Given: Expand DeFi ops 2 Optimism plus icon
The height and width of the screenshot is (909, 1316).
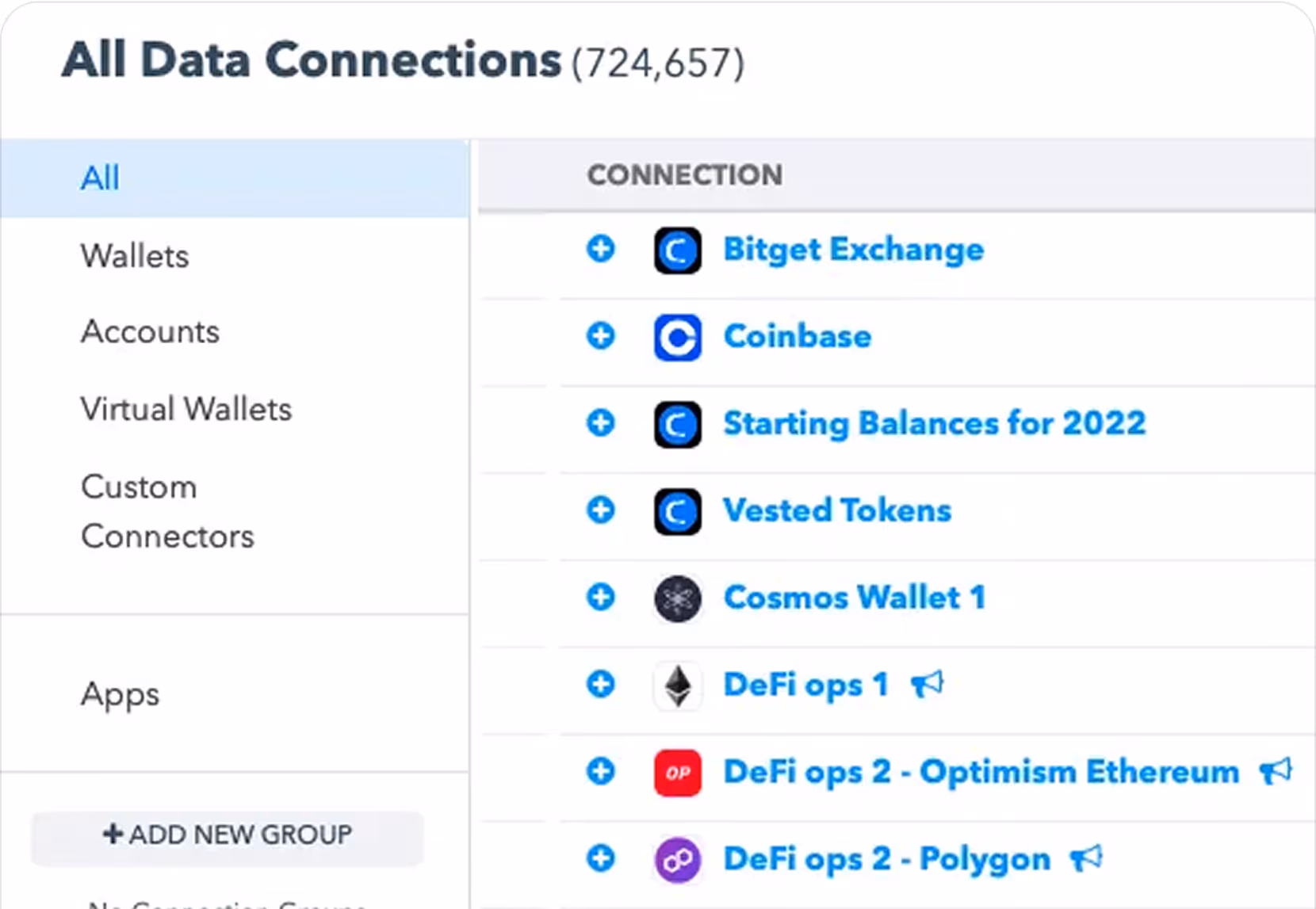Looking at the screenshot, I should pyautogui.click(x=601, y=771).
